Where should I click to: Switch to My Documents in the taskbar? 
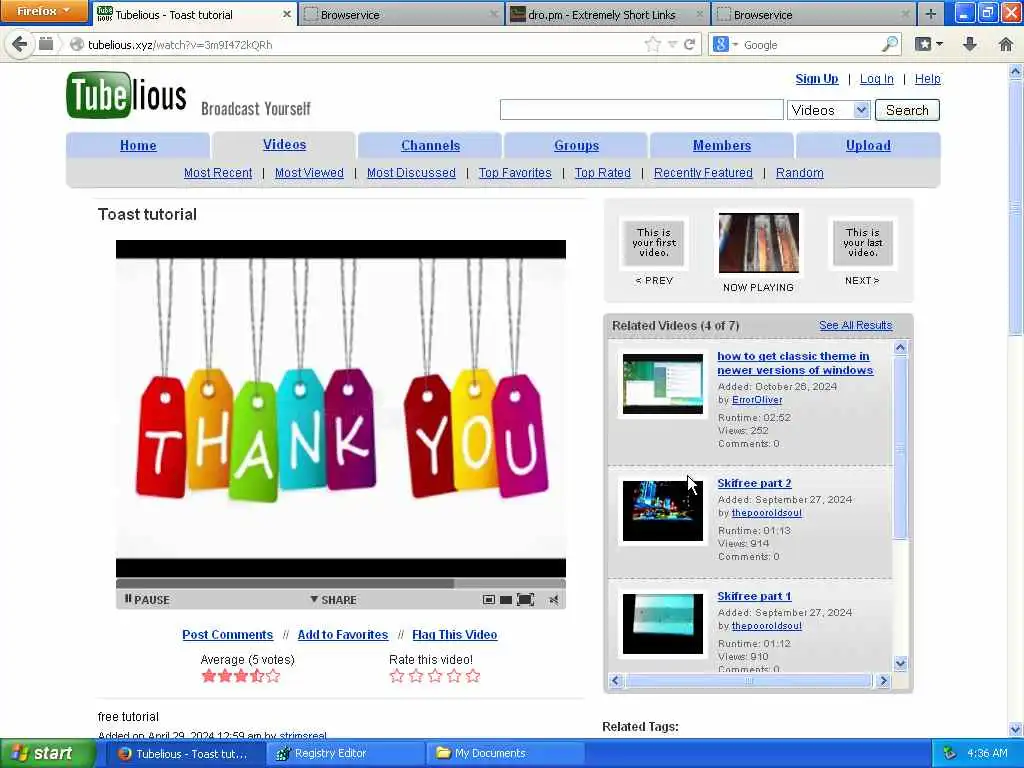pyautogui.click(x=504, y=753)
